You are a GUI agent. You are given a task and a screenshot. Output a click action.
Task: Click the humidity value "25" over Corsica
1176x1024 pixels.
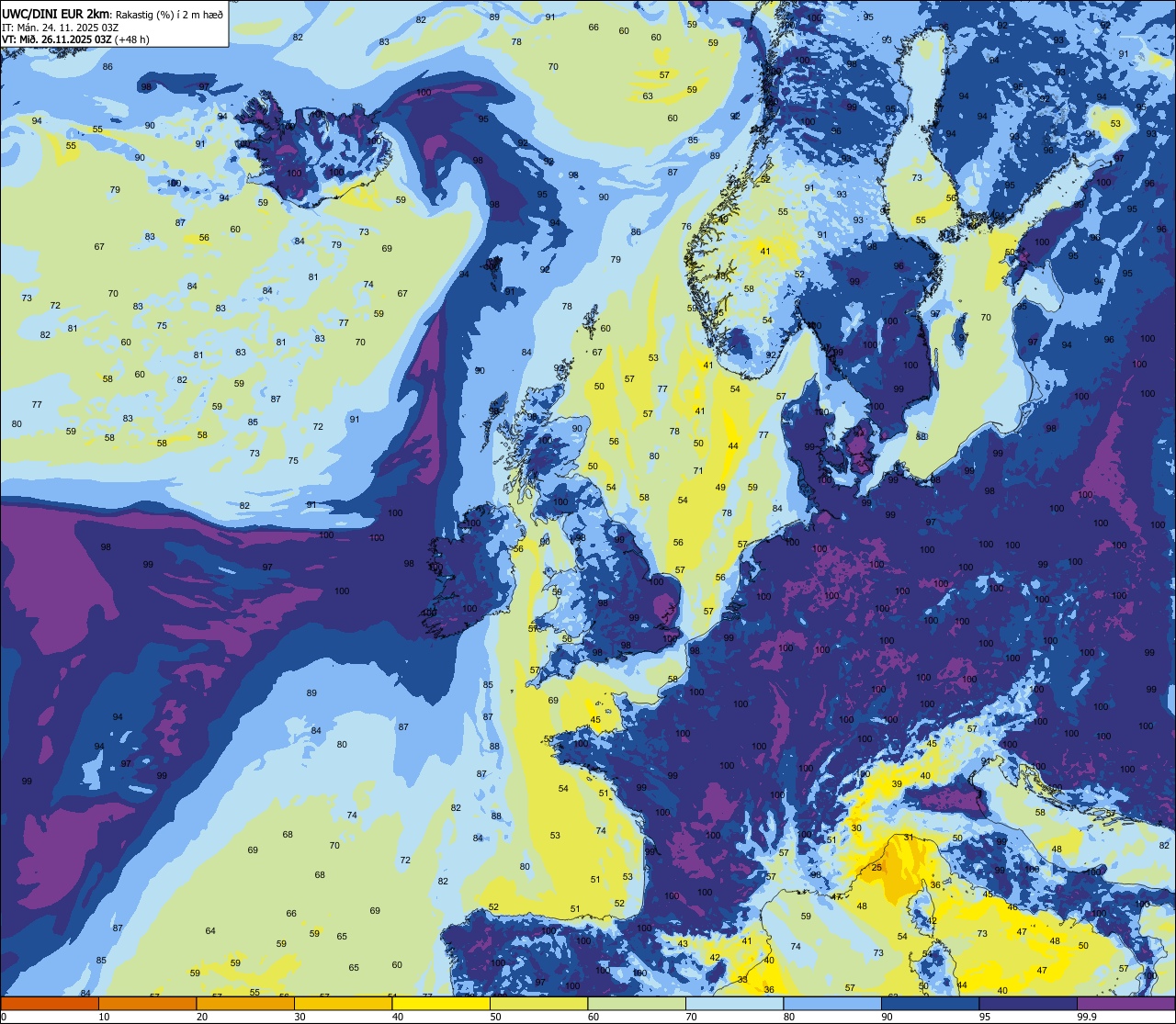coord(876,868)
